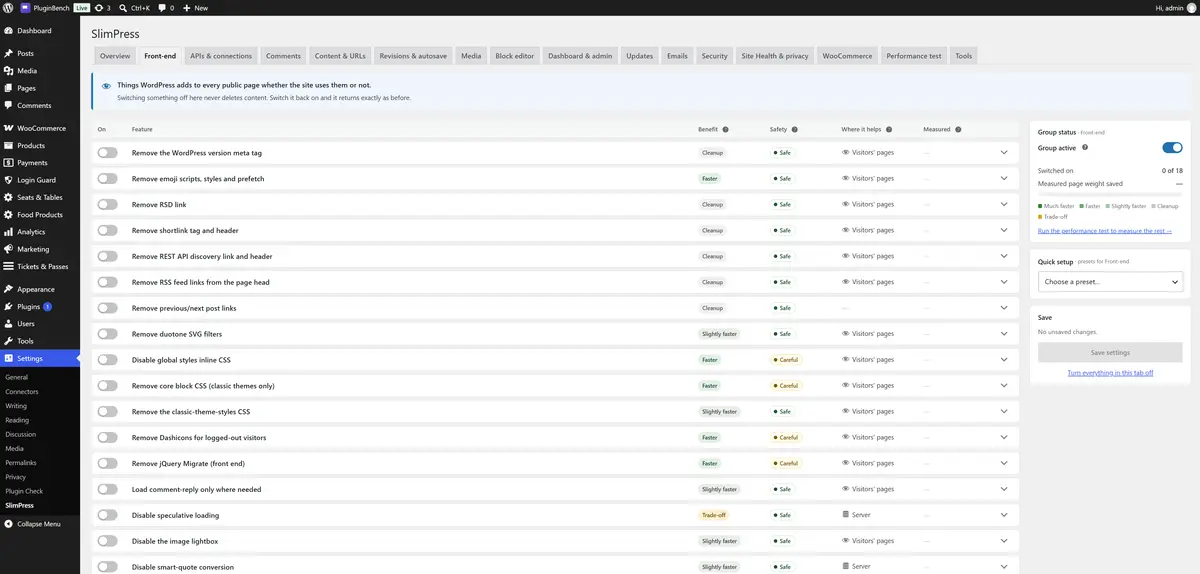Enable Remove emoji scripts, styles and prefetch

(x=107, y=179)
